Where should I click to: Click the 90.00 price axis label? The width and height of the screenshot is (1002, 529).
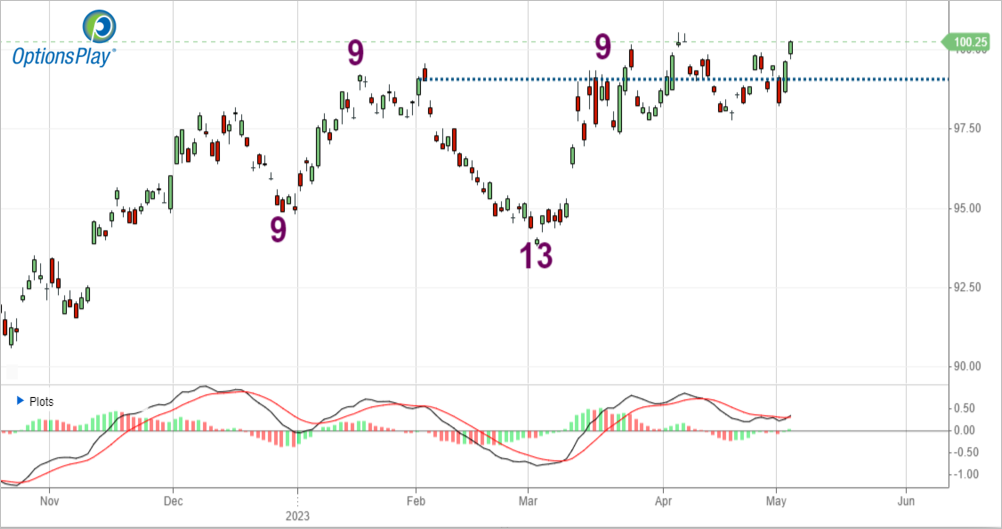click(966, 366)
